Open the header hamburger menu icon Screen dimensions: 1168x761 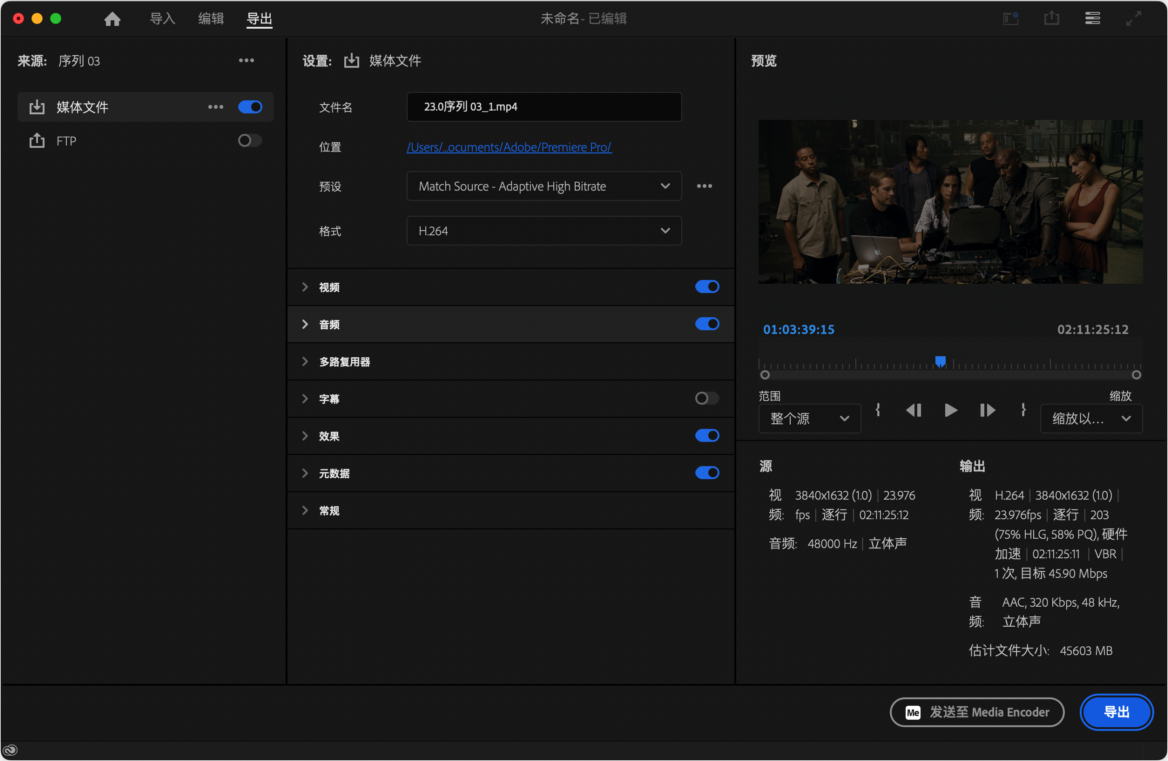[x=1092, y=18]
